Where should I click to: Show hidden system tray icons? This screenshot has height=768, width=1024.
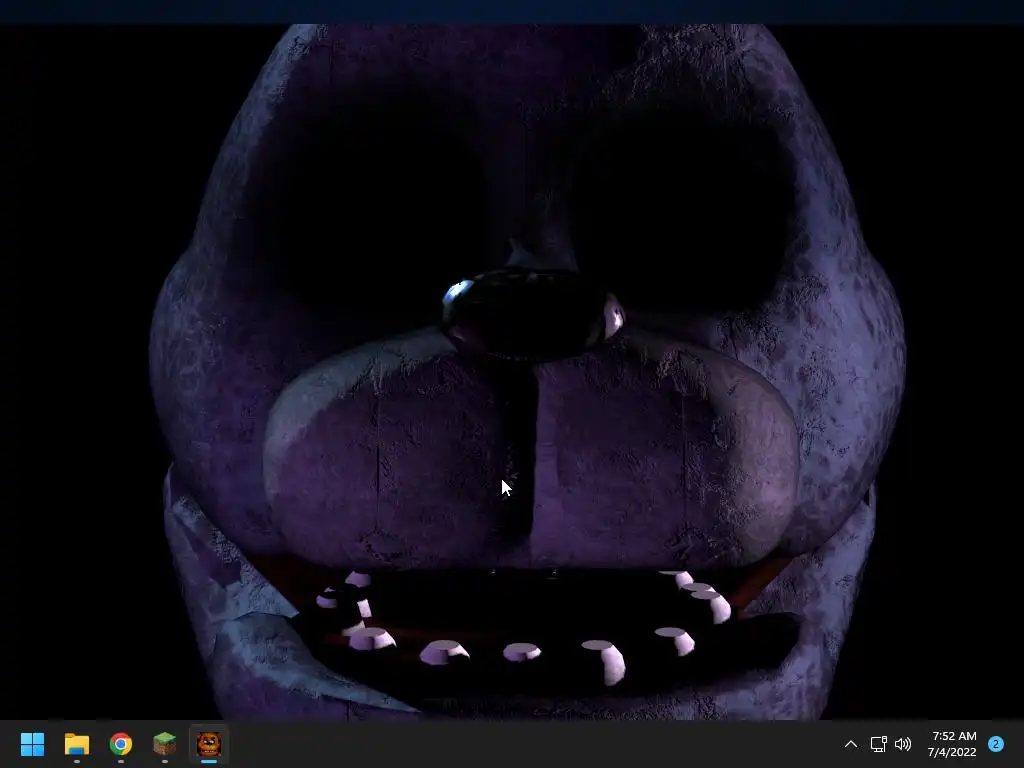[851, 744]
